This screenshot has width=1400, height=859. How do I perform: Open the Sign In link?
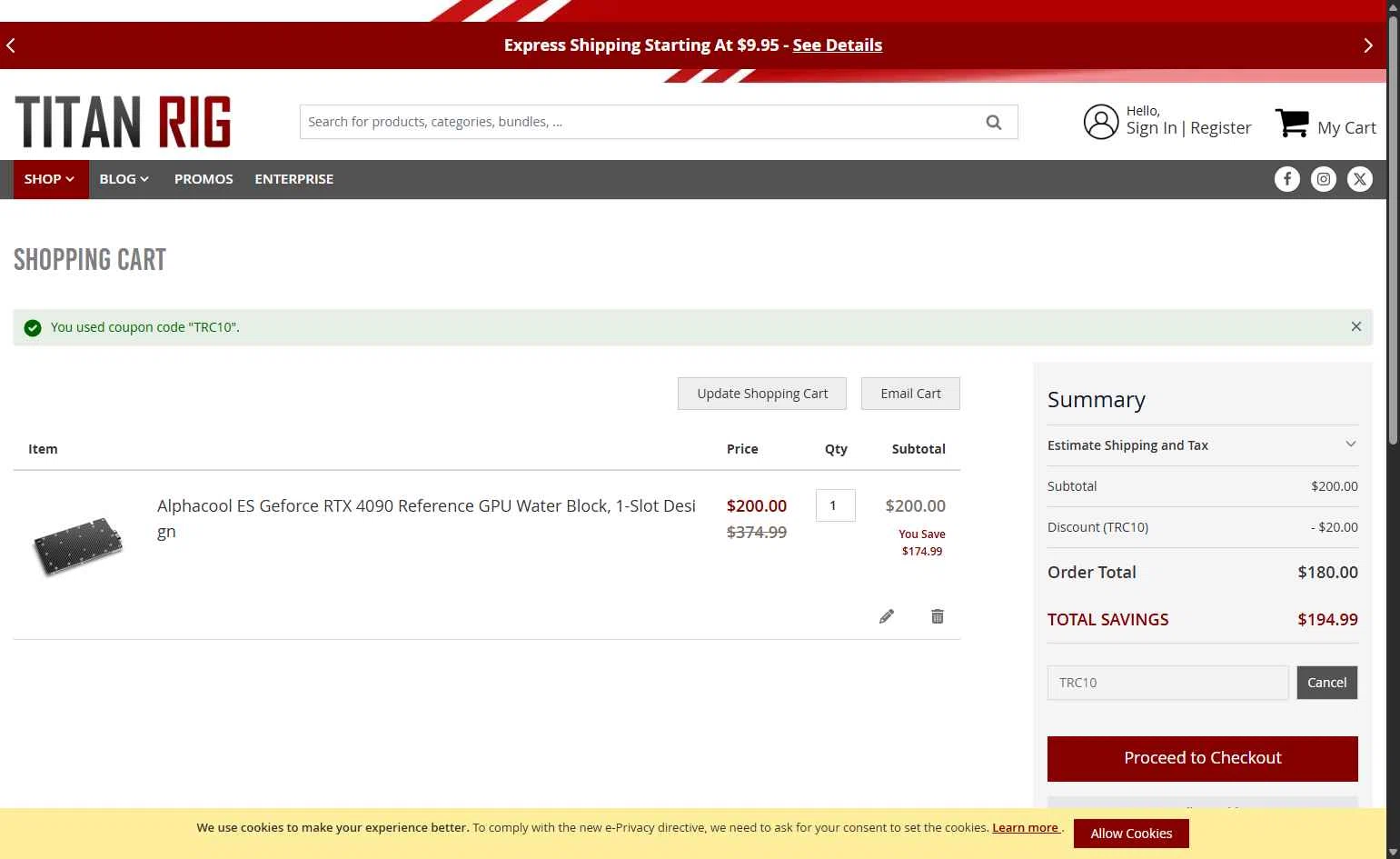coord(1151,128)
